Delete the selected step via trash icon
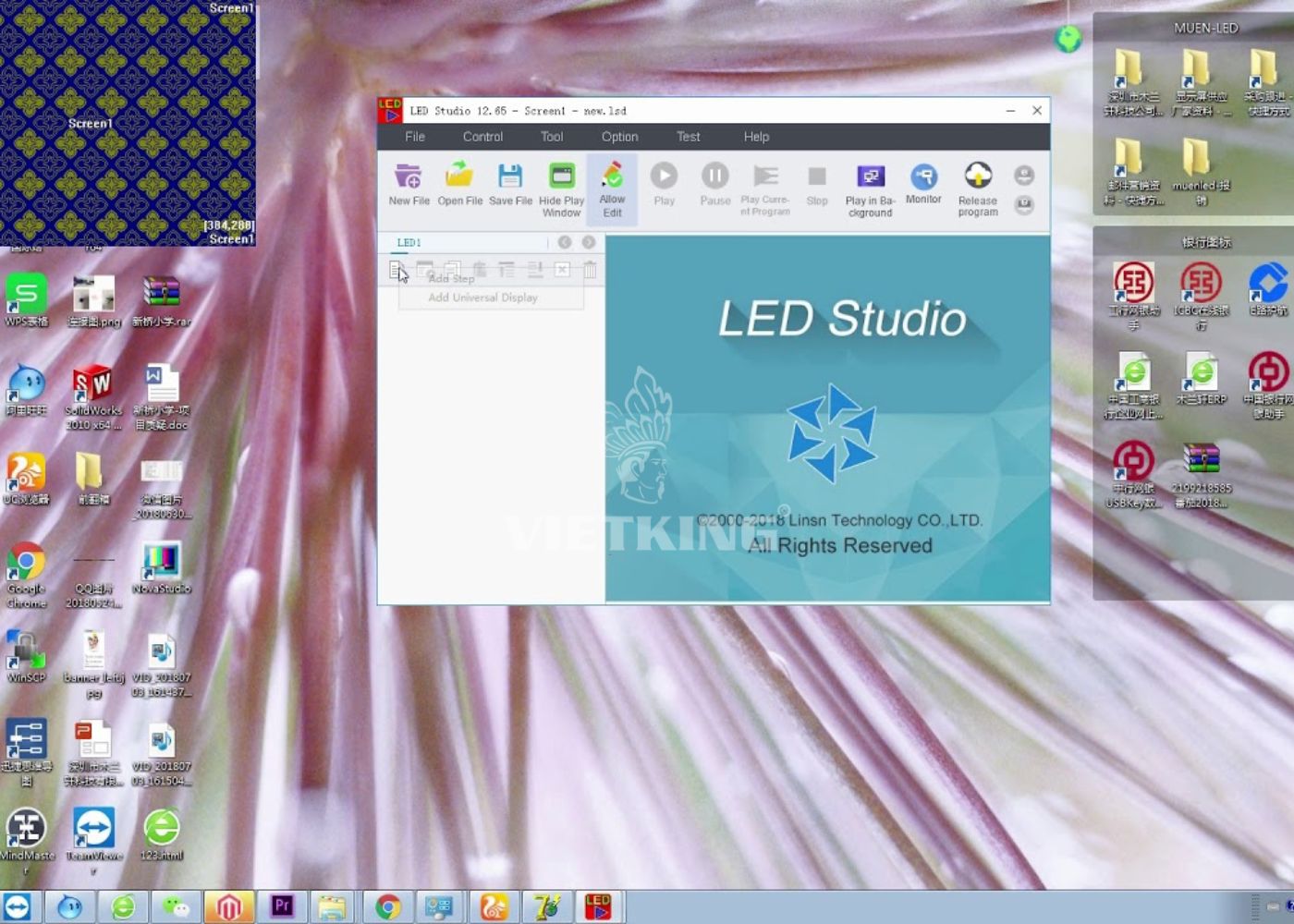 pos(589,270)
